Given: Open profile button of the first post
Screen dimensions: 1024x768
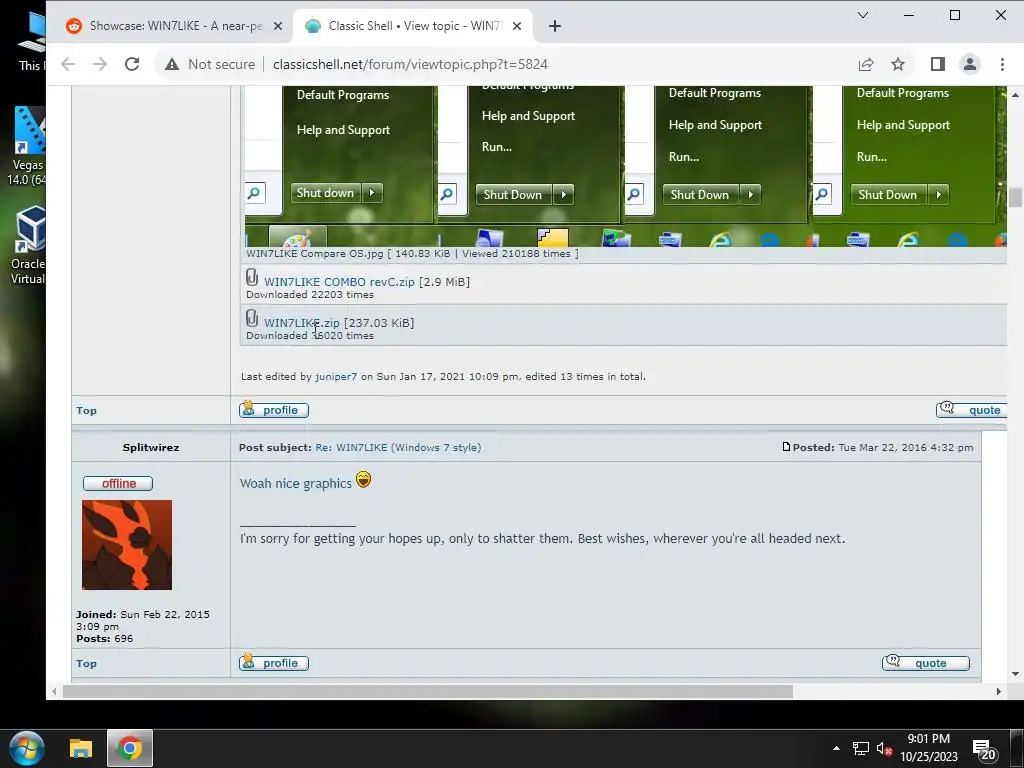Looking at the screenshot, I should pyautogui.click(x=274, y=410).
